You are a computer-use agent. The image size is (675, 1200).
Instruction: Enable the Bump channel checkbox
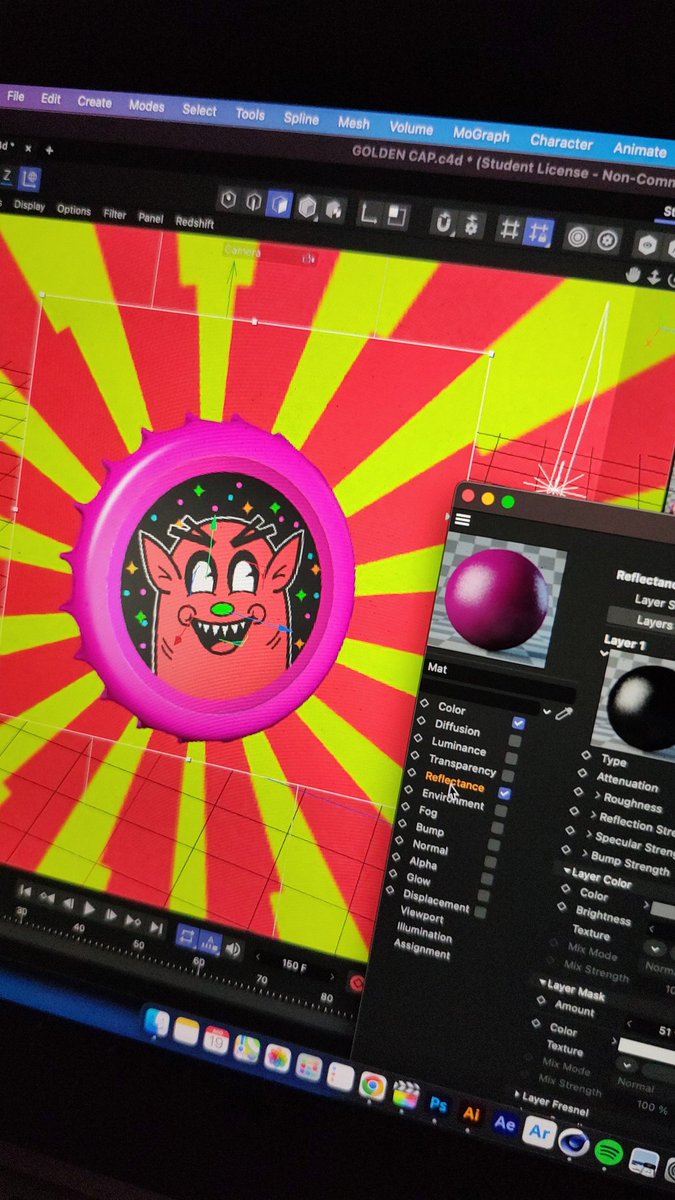(x=492, y=846)
